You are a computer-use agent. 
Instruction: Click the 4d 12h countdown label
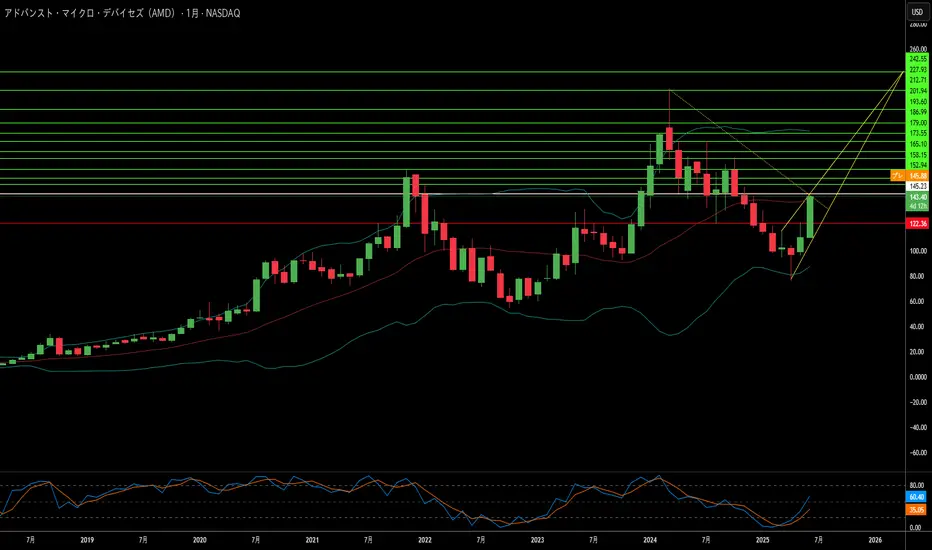coord(918,206)
